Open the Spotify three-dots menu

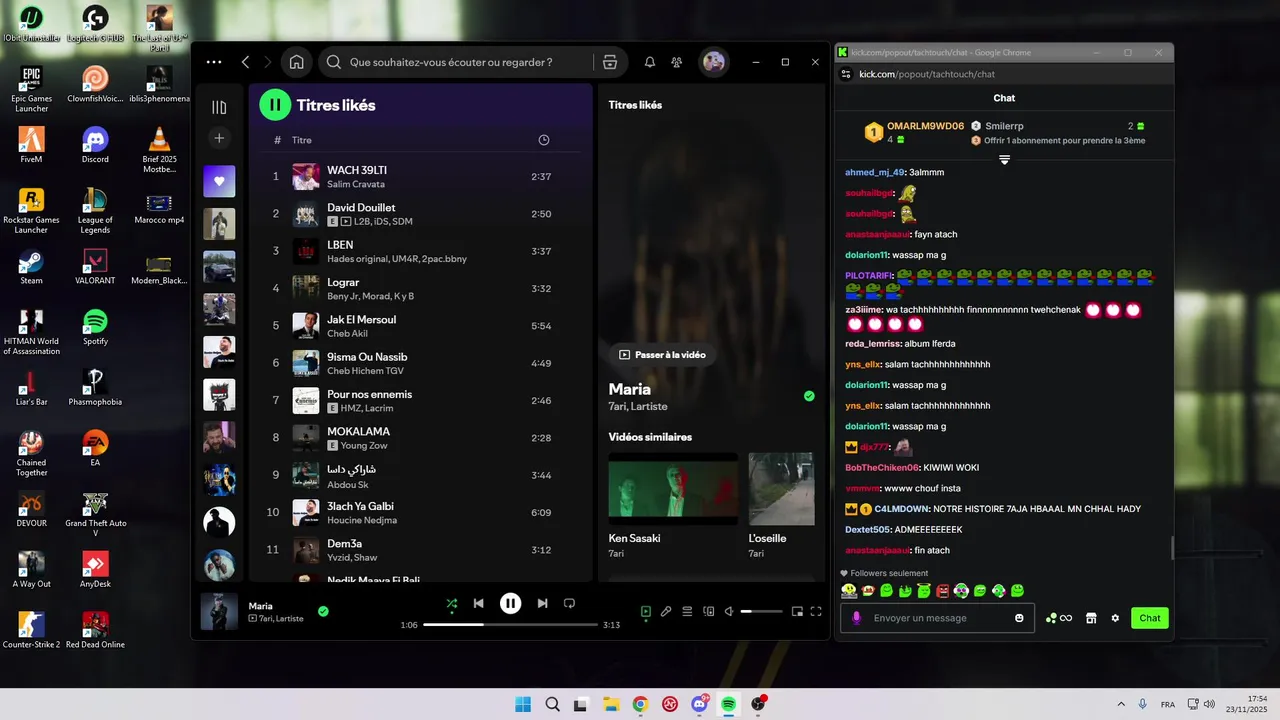click(x=214, y=62)
